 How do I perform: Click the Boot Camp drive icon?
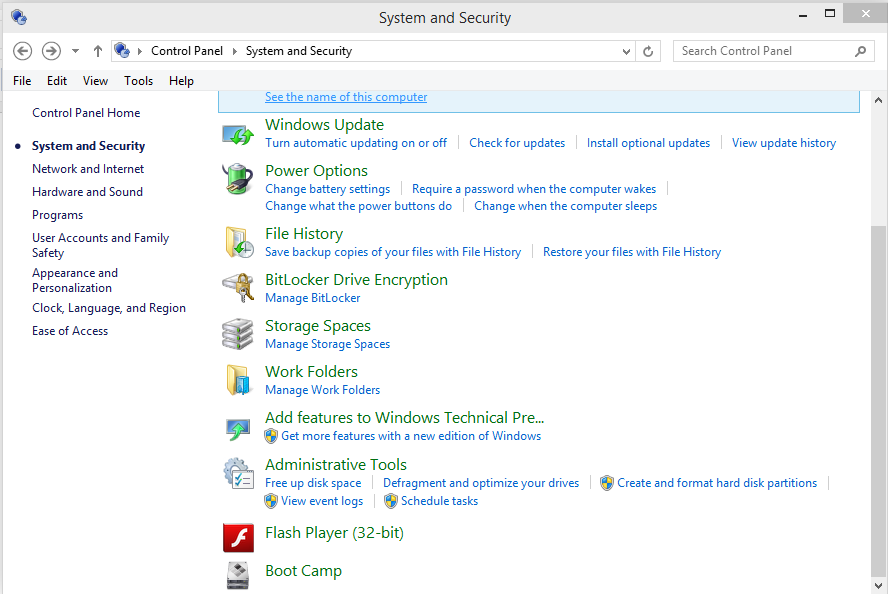tap(238, 575)
